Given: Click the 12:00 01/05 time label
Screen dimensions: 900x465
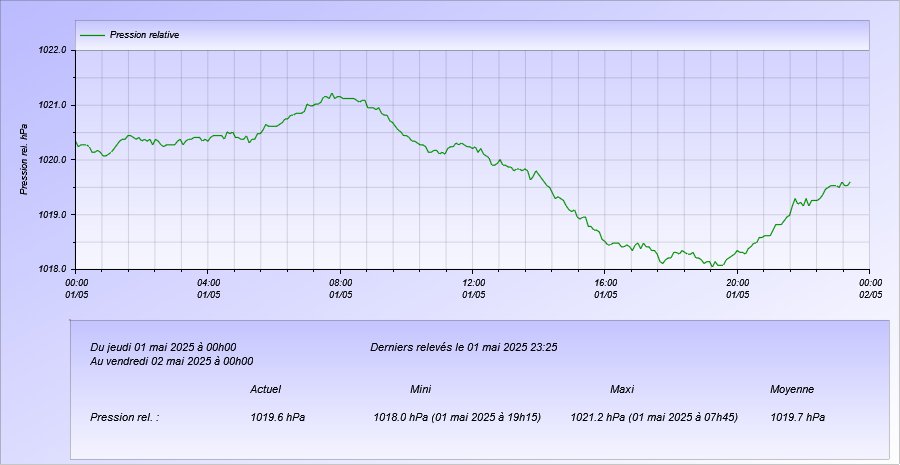Looking at the screenshot, I should click(473, 288).
